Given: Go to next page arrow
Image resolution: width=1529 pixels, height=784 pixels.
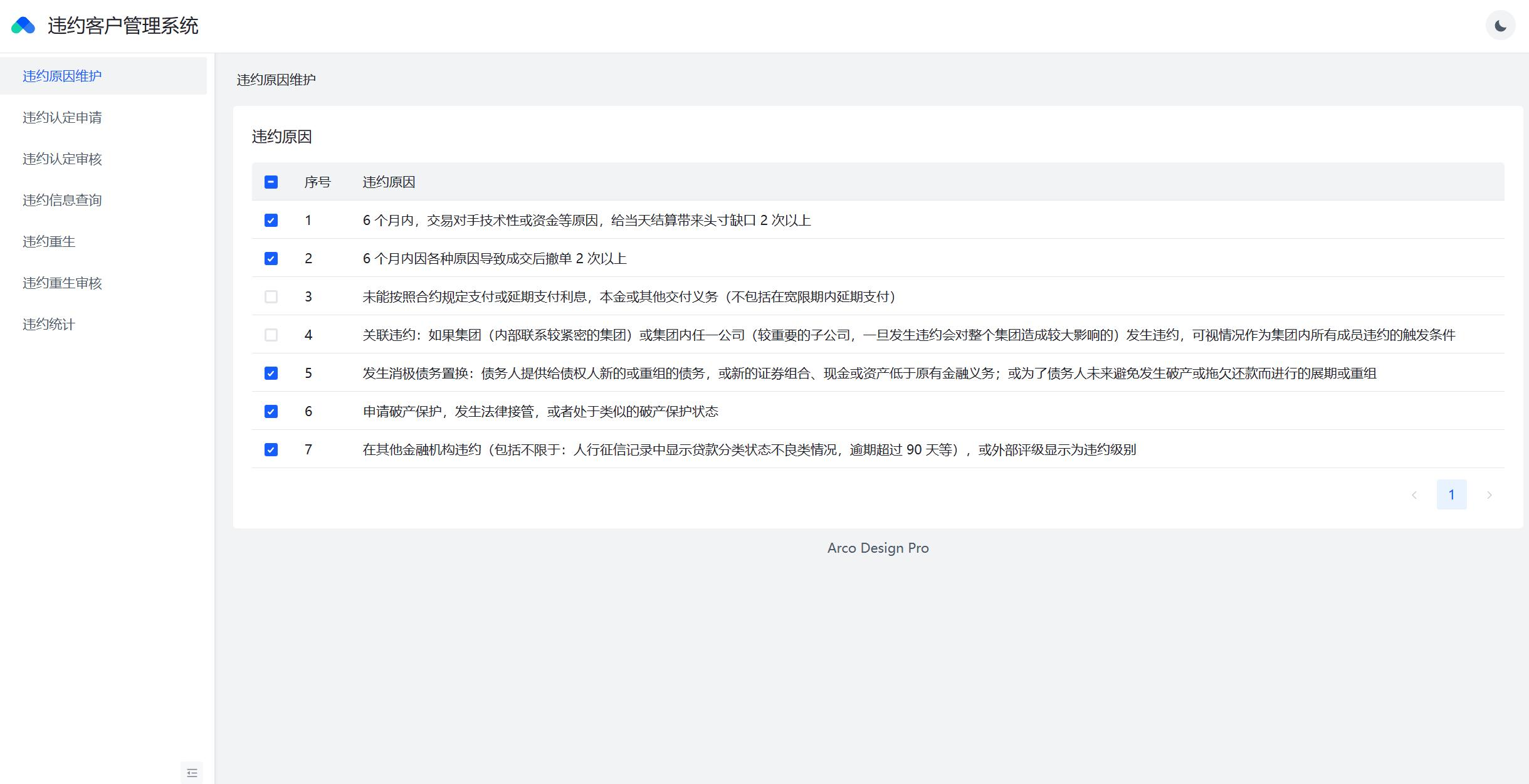Looking at the screenshot, I should coord(1489,495).
